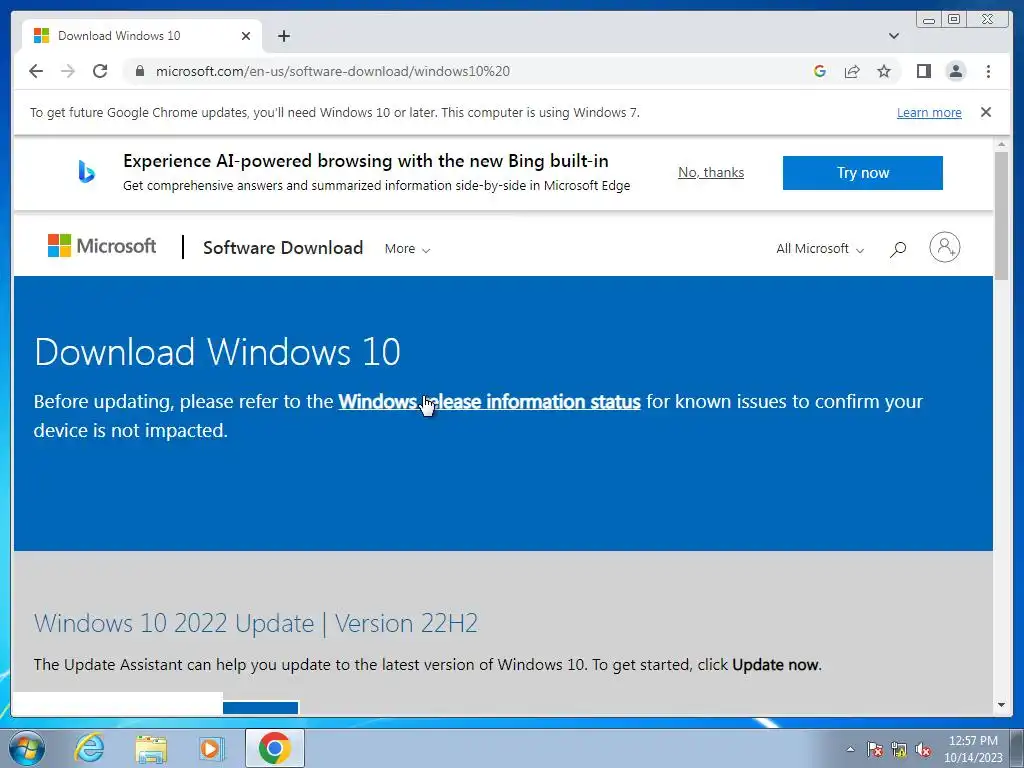Screen dimensions: 1024x768
Task: Open the Software Download link
Action: [283, 248]
